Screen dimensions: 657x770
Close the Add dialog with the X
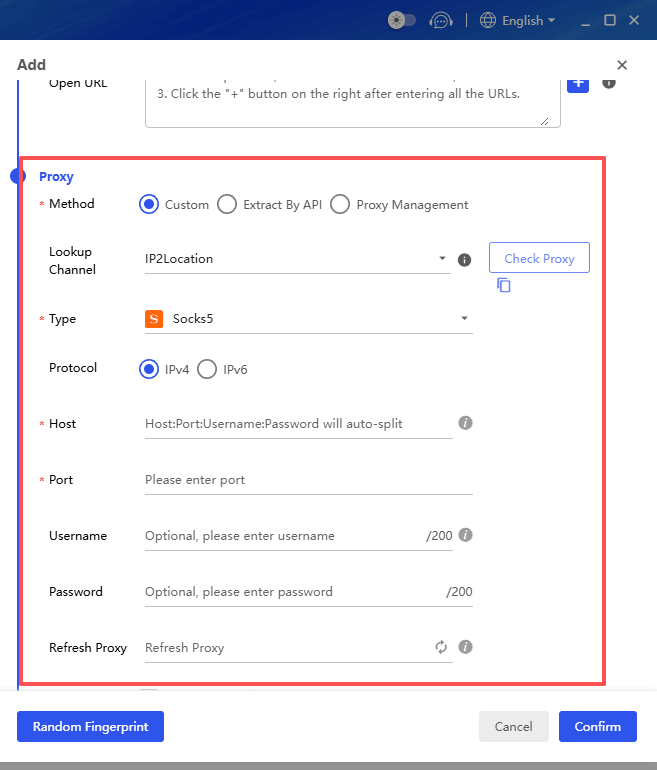622,65
